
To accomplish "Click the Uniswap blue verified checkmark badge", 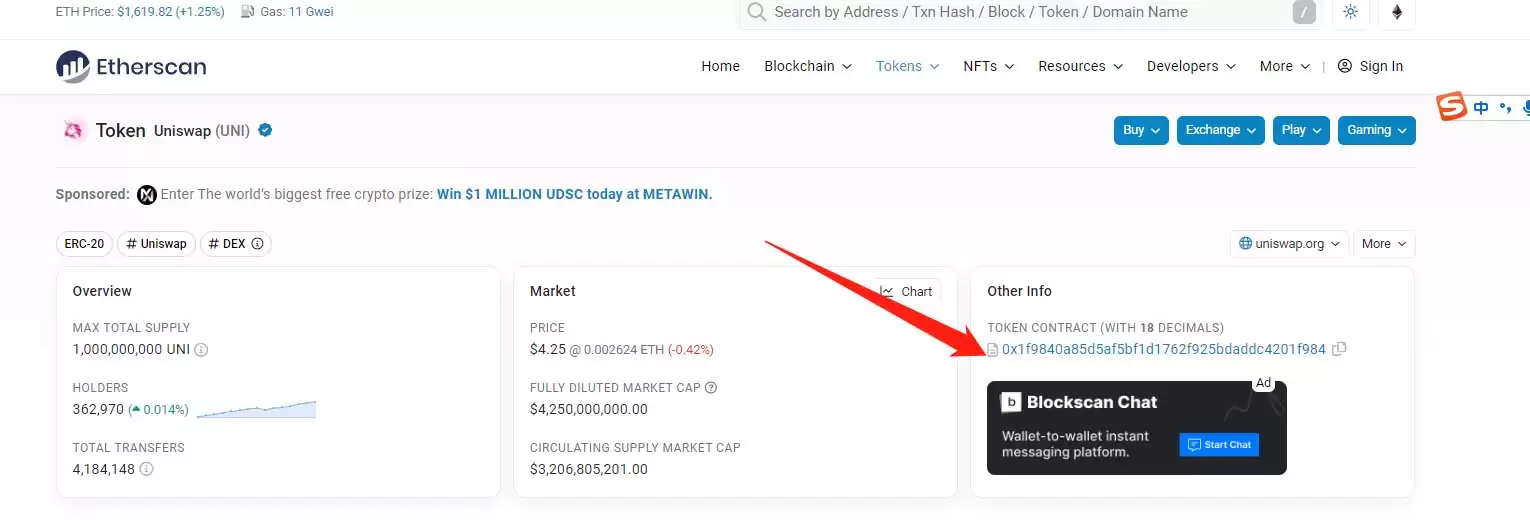I will tap(266, 130).
